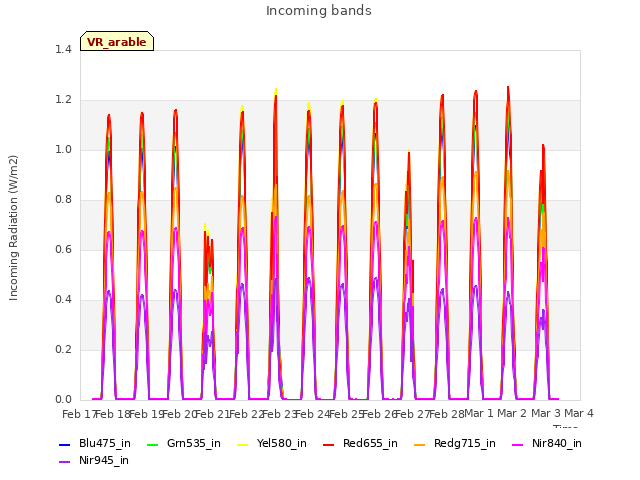The height and width of the screenshot is (480, 640).
Task: Toggle the Nir945_in legend entry
Action: click(x=94, y=460)
